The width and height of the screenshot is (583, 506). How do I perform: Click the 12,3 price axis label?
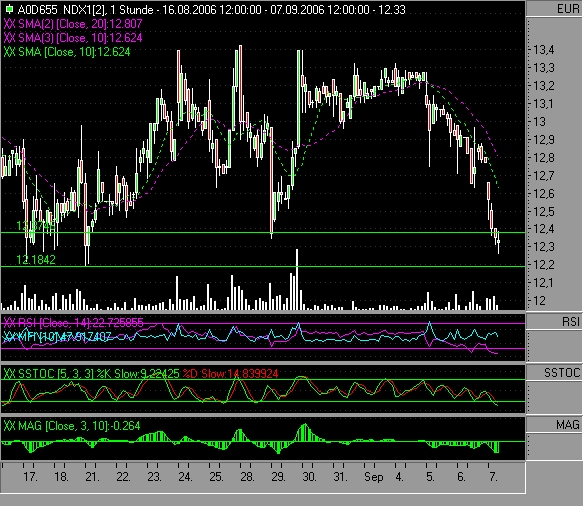click(x=544, y=247)
